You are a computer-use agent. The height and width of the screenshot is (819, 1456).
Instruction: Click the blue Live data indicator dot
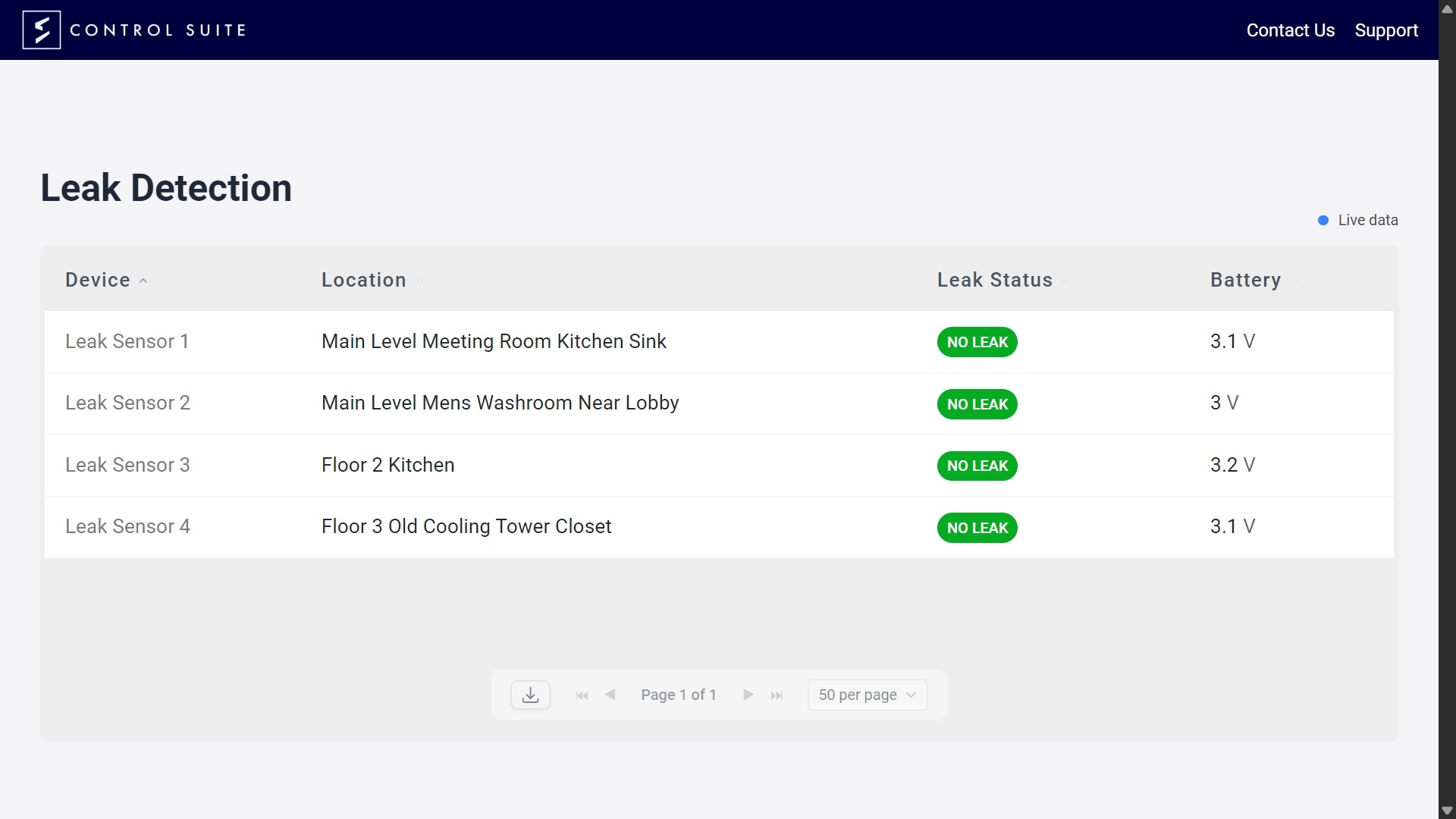click(x=1323, y=221)
